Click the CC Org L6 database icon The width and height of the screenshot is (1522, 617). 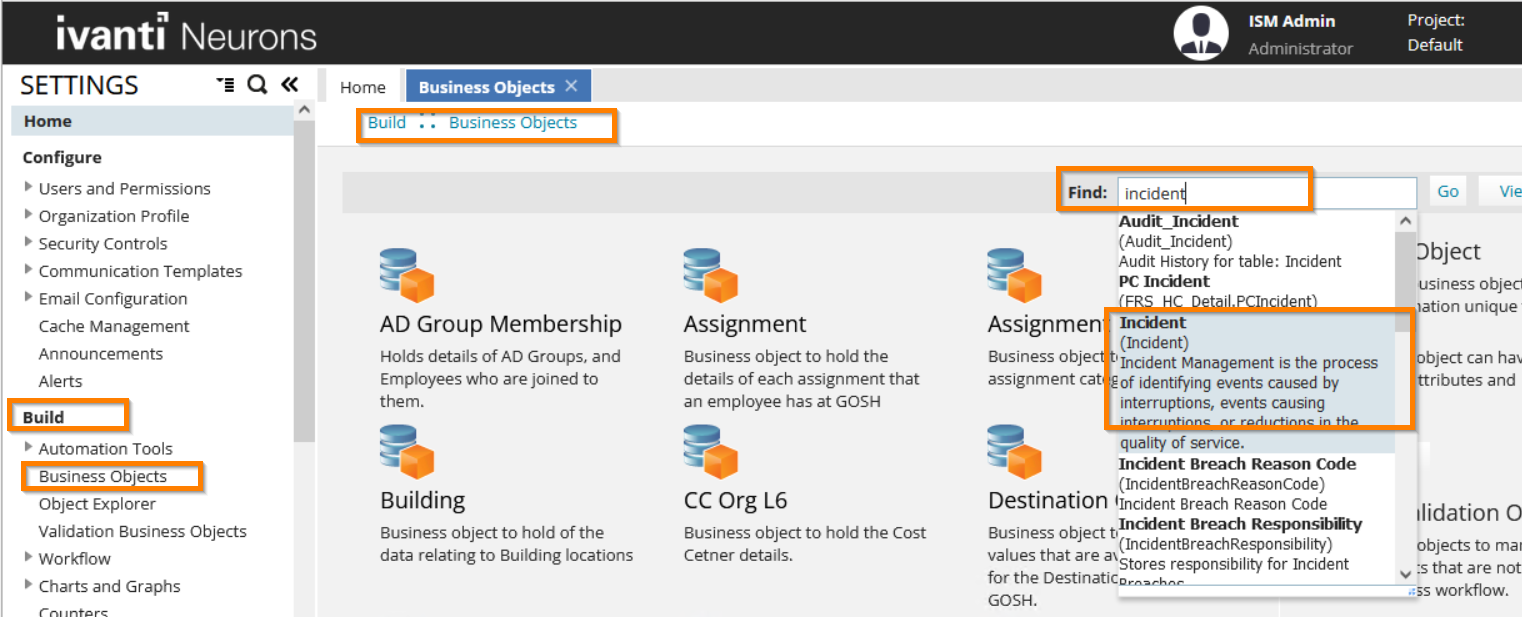[710, 452]
